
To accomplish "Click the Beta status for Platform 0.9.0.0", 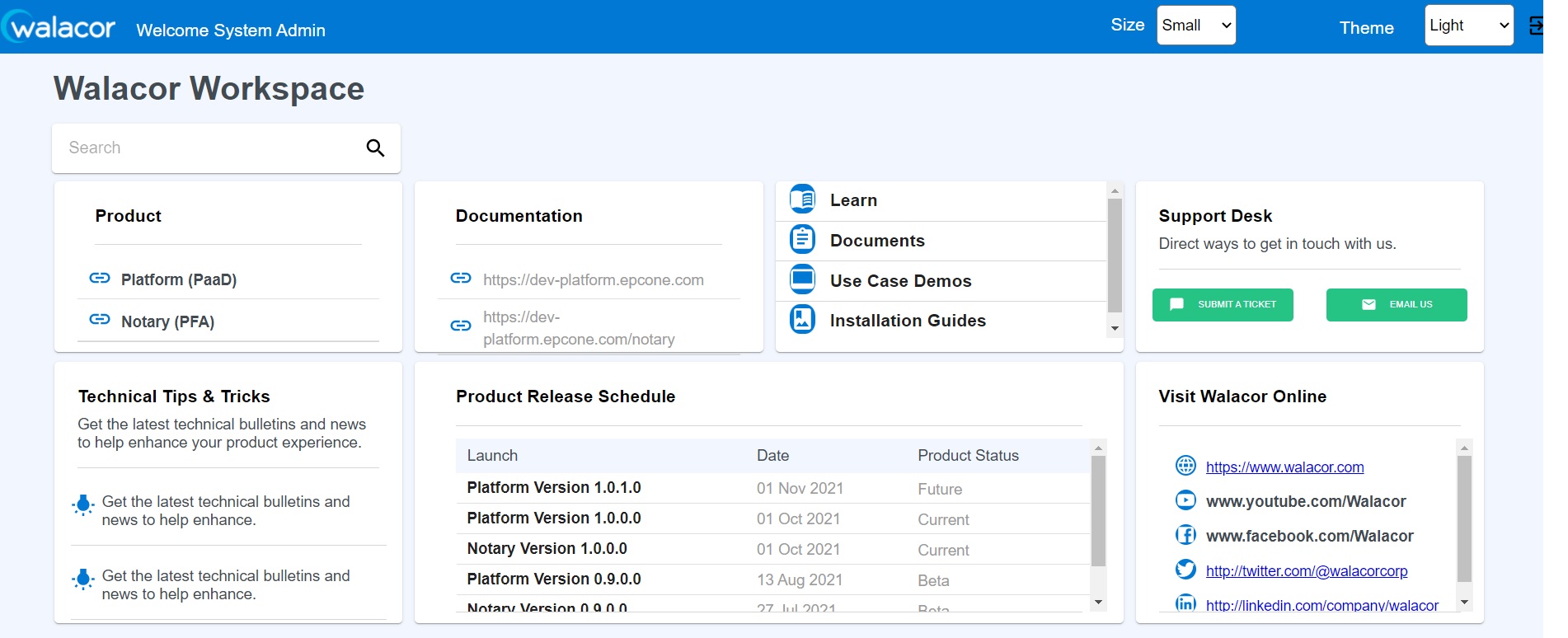I will click(x=933, y=581).
